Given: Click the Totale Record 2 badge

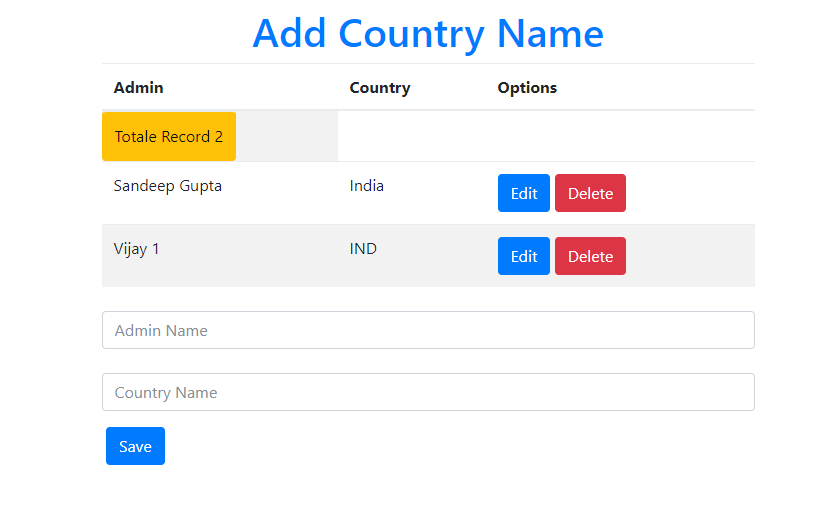Looking at the screenshot, I should [x=169, y=136].
